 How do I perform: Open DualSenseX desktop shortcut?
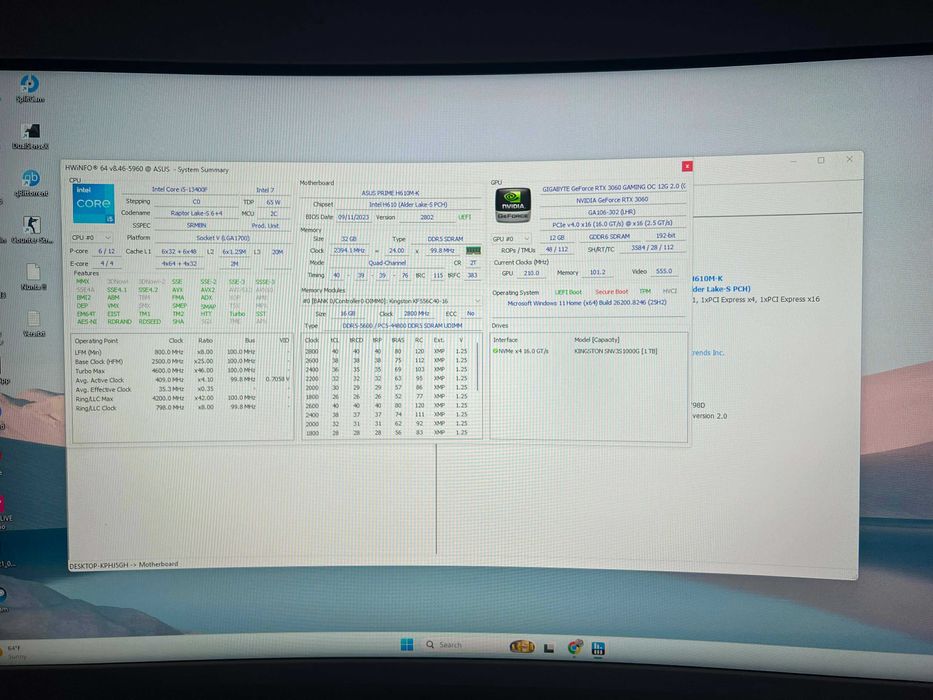tap(30, 136)
